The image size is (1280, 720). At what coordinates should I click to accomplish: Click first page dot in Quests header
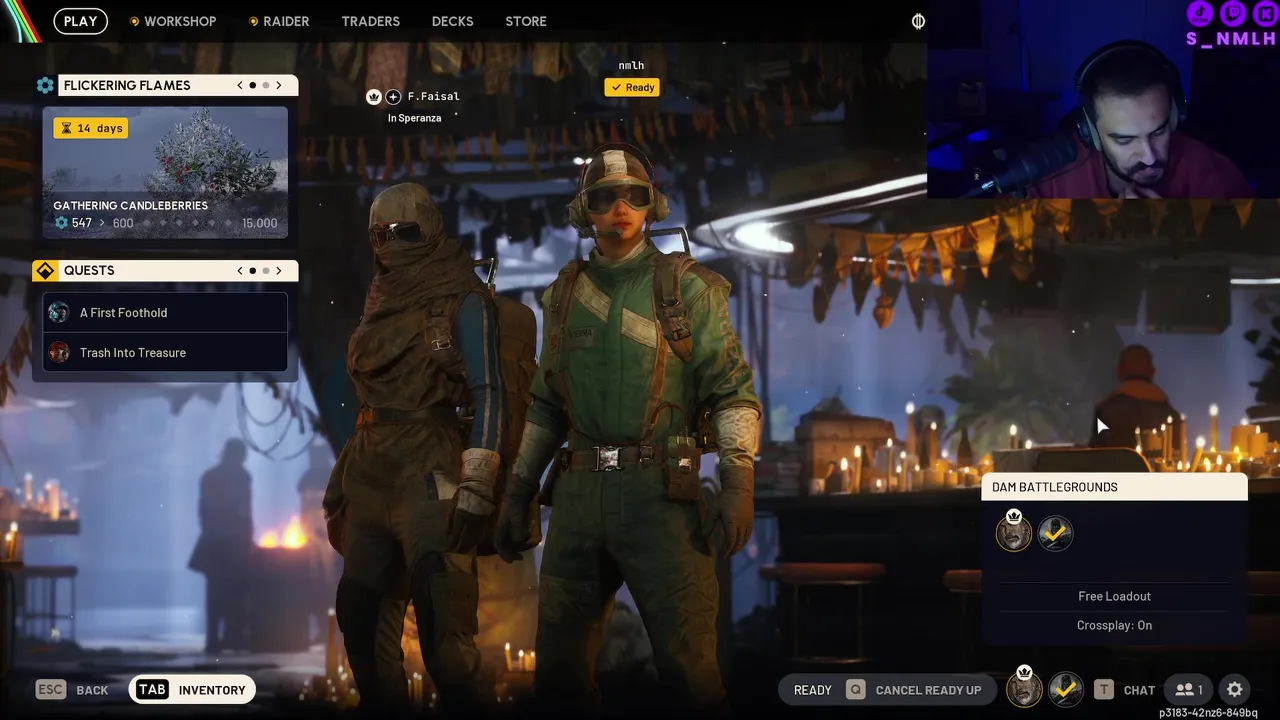(x=253, y=271)
